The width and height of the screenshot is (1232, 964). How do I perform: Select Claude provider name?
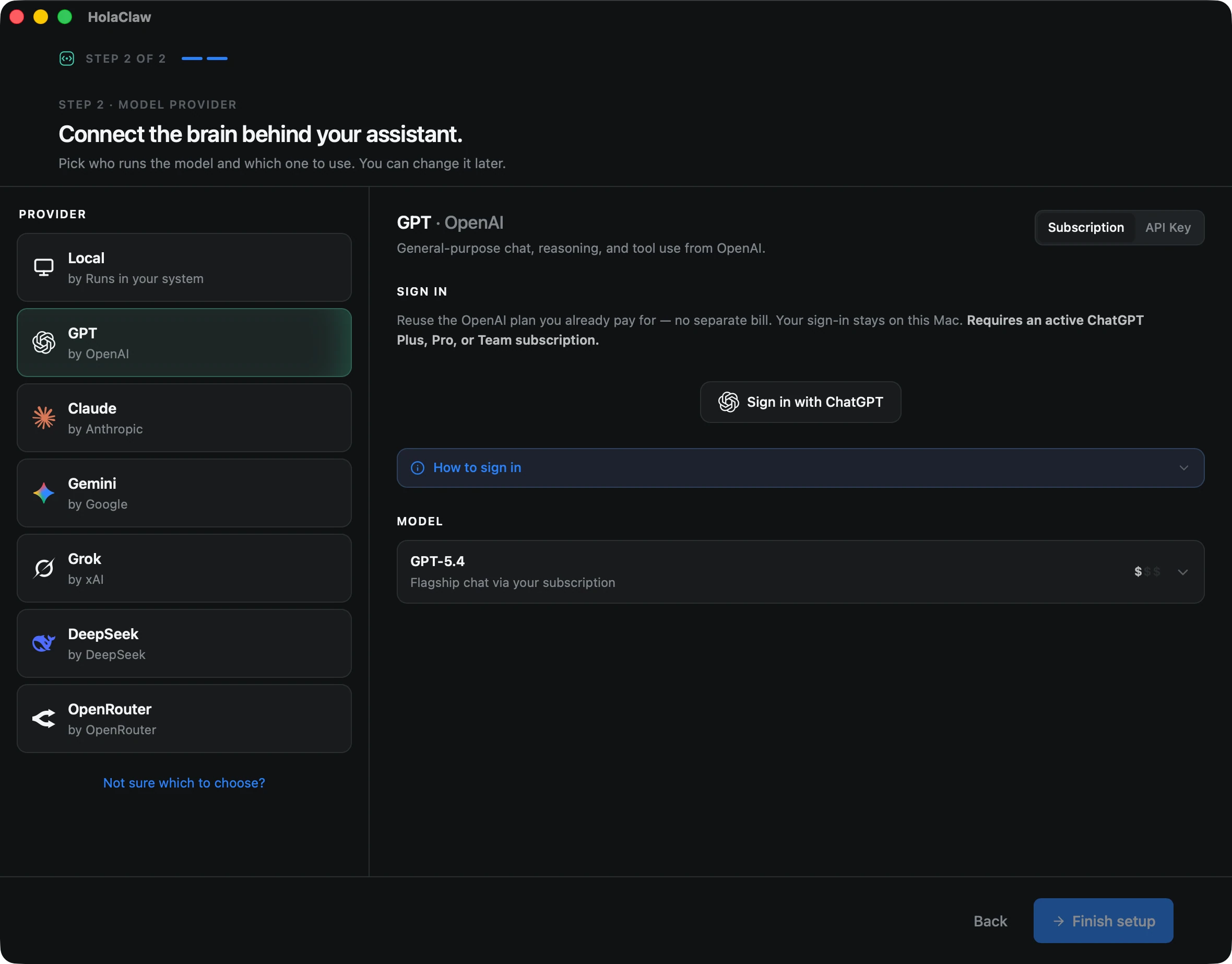pos(92,408)
